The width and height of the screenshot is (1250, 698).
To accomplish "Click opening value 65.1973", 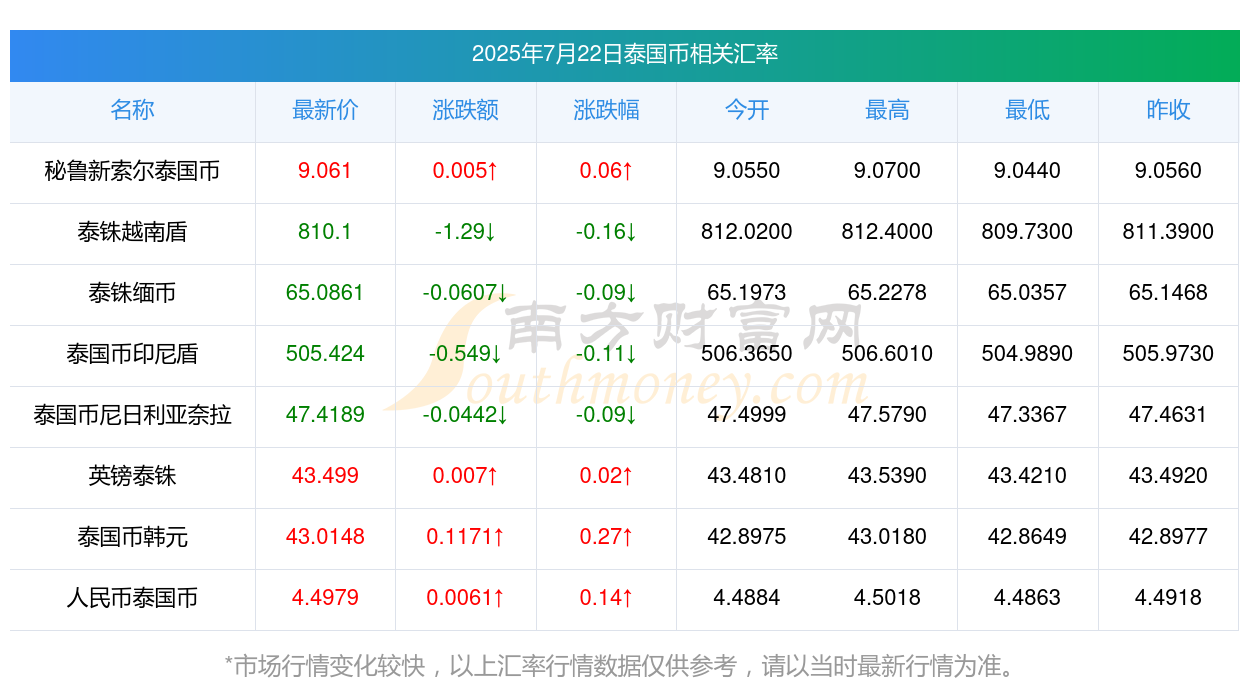I will point(747,293).
